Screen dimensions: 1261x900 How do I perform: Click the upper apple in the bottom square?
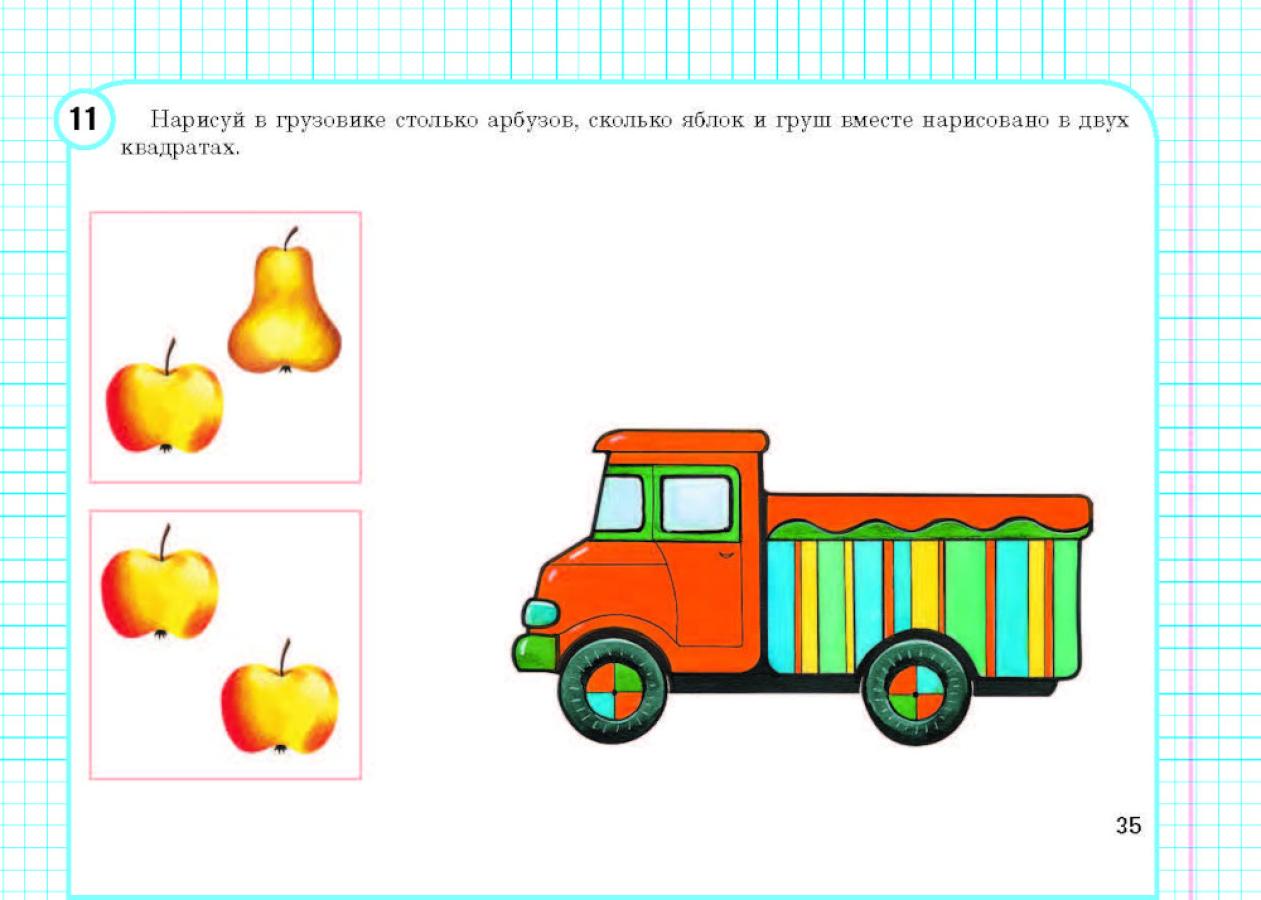(x=159, y=591)
